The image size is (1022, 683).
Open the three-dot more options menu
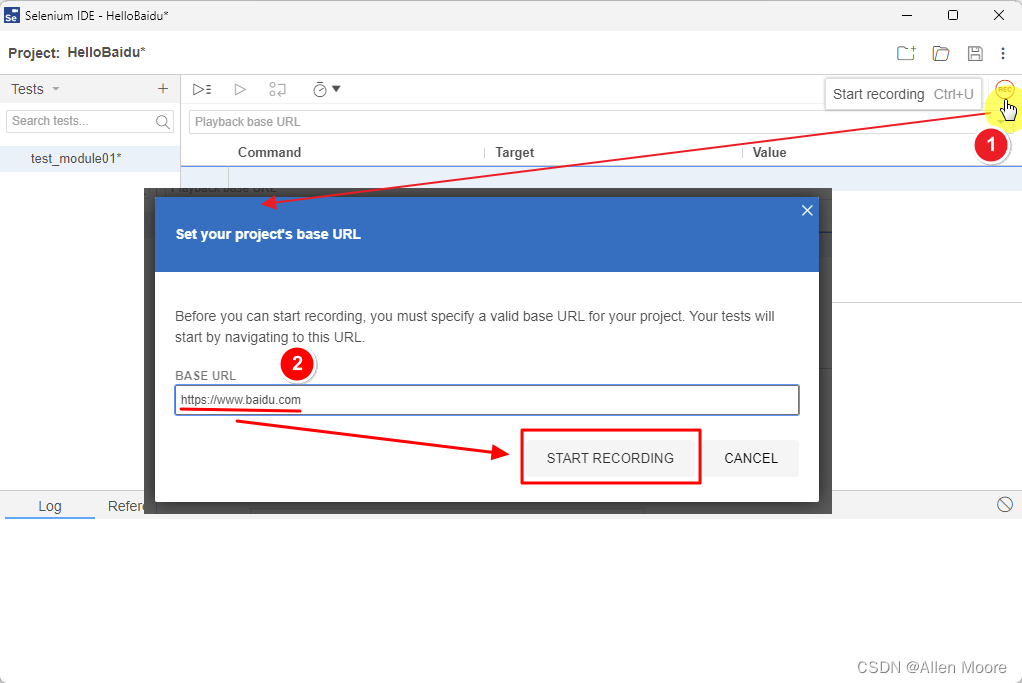(x=1003, y=53)
